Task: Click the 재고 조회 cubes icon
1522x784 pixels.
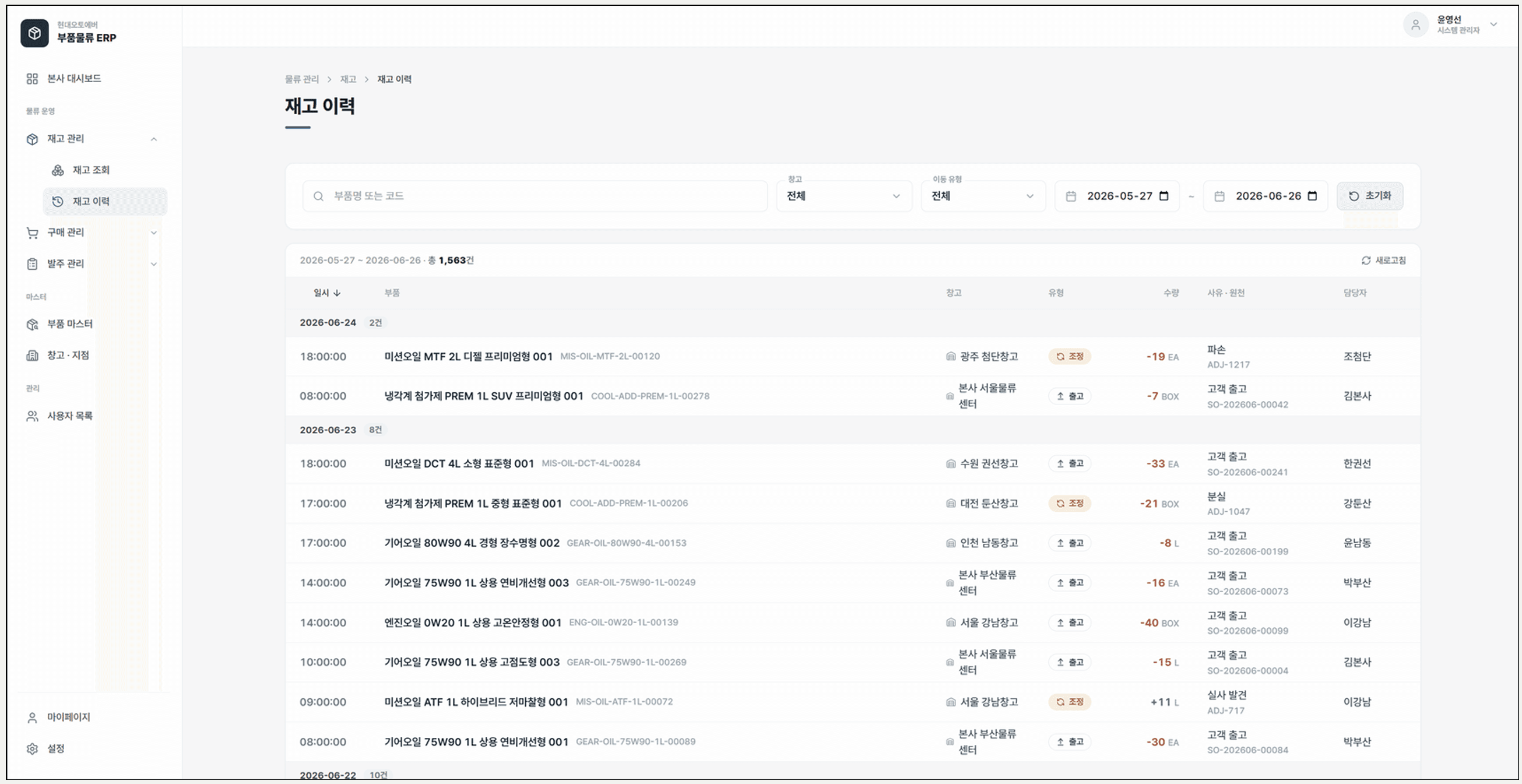Action: click(x=58, y=170)
